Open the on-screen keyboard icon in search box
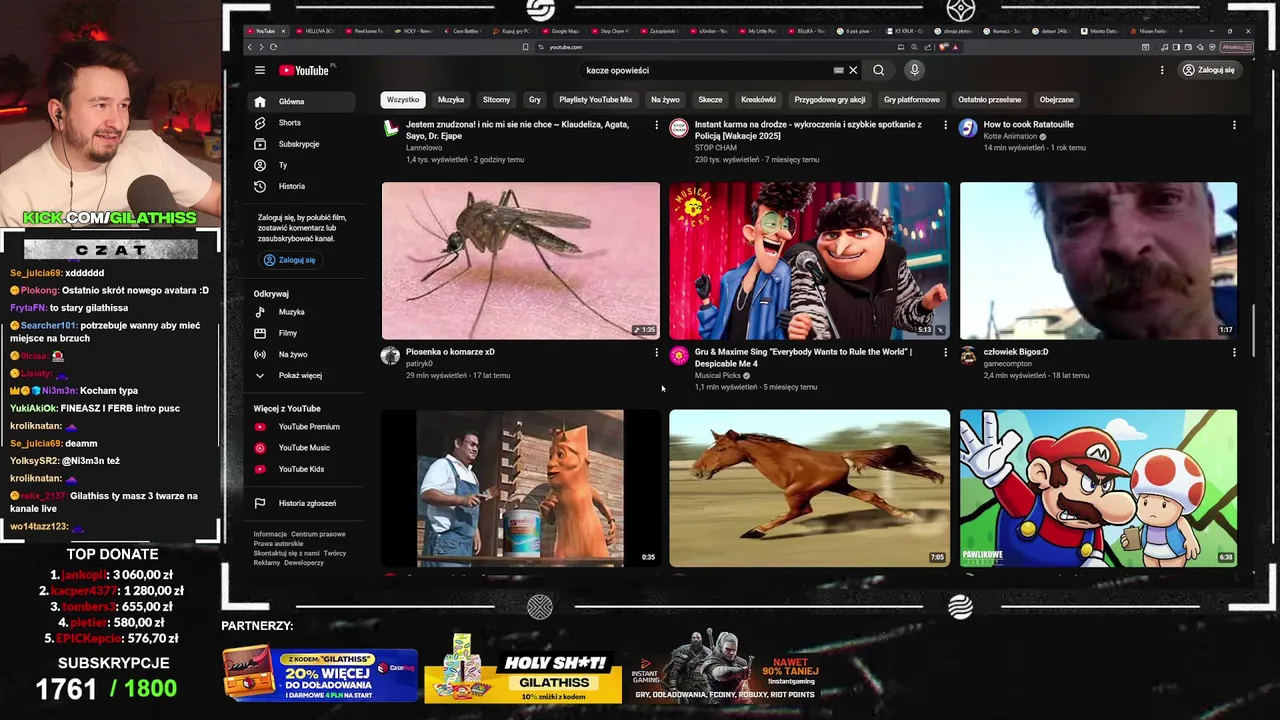Viewport: 1280px width, 720px height. (838, 70)
